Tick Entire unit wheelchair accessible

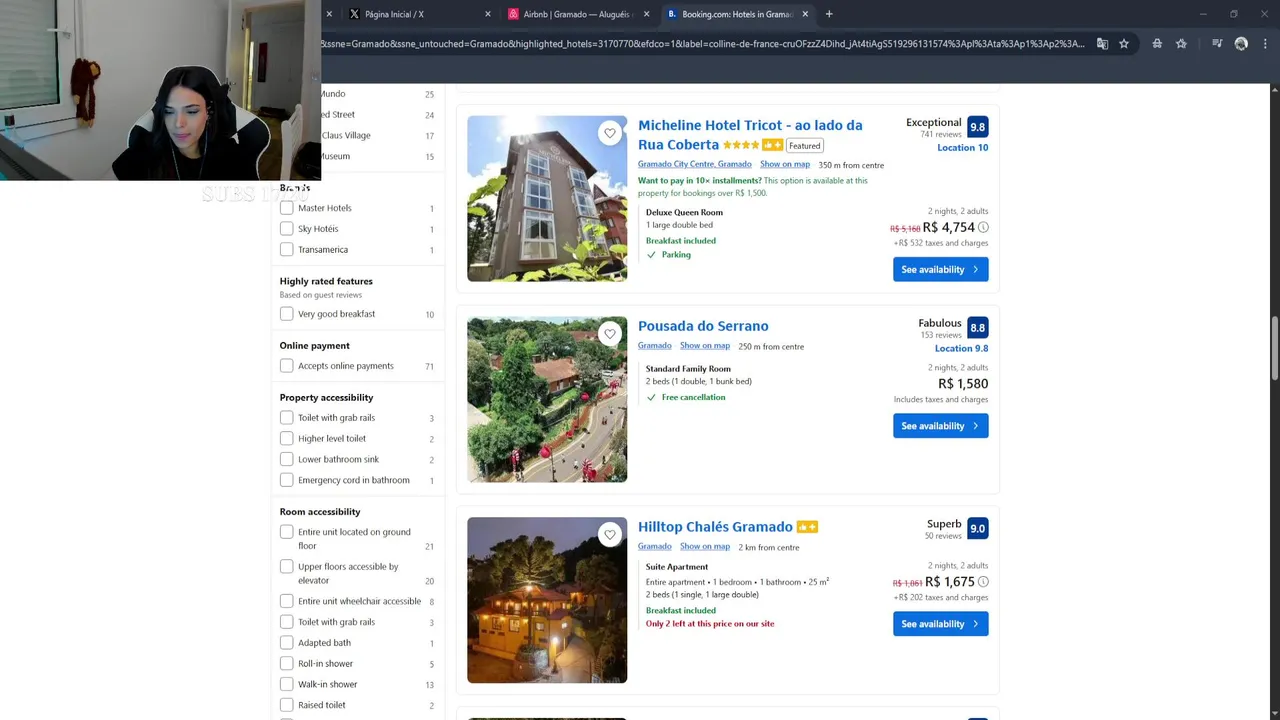click(287, 601)
